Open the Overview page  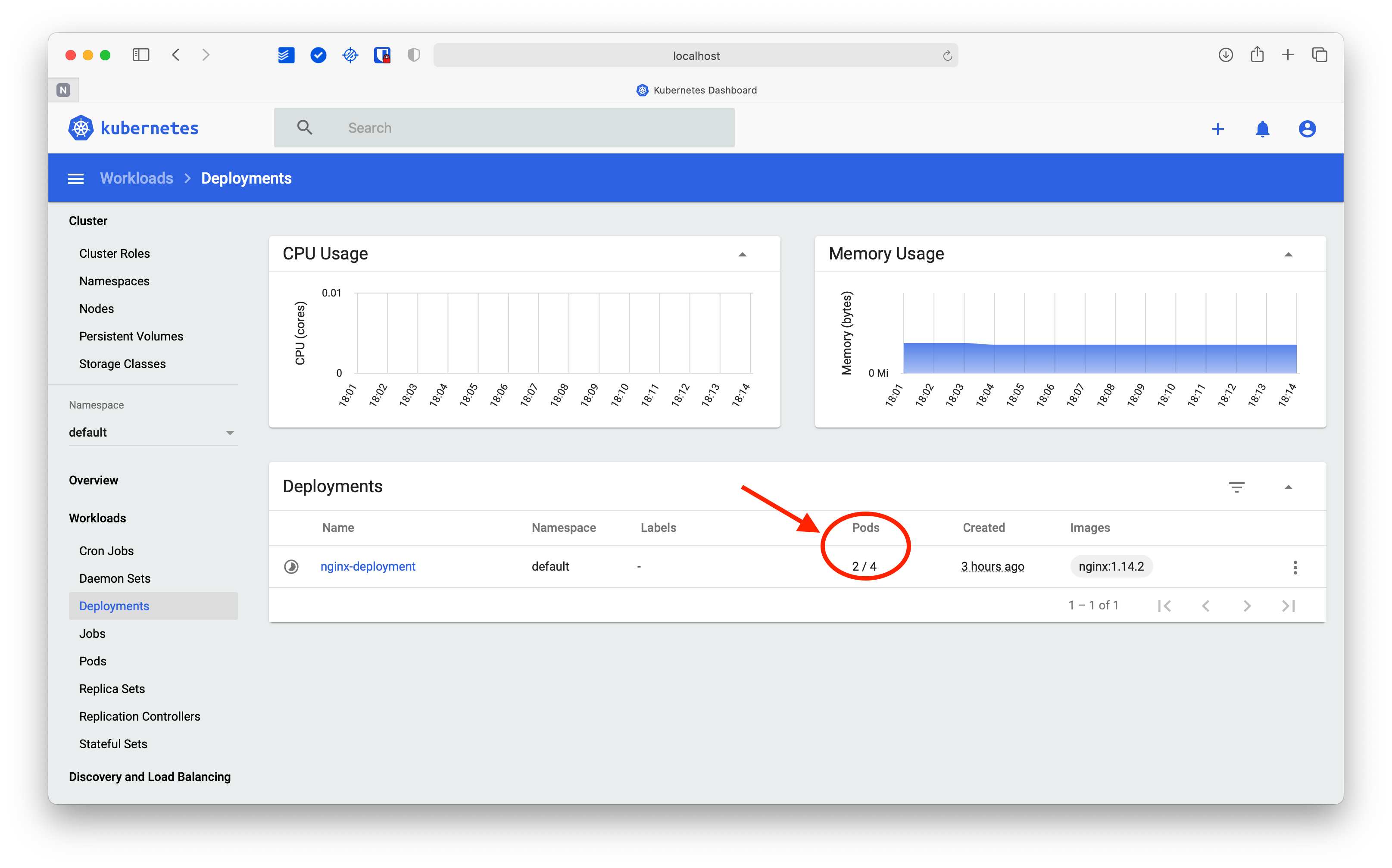coord(94,480)
